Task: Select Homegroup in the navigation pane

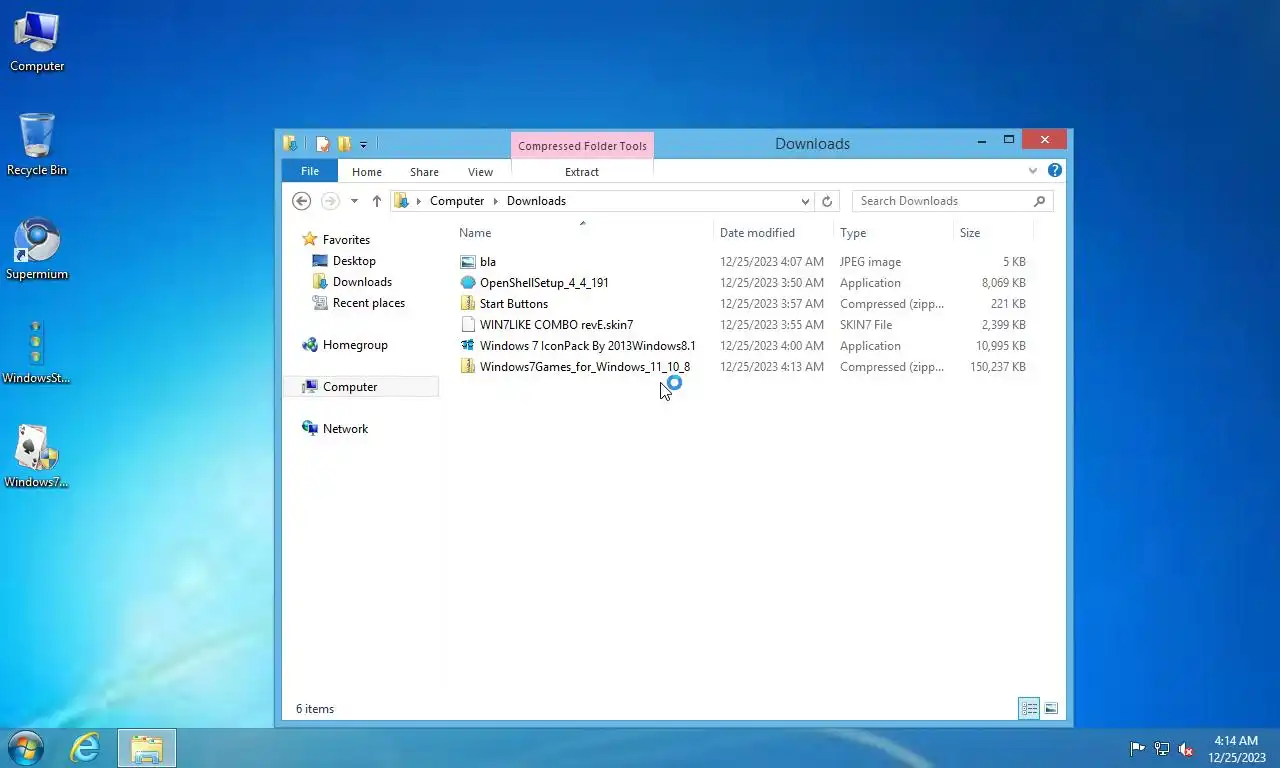Action: coord(355,345)
